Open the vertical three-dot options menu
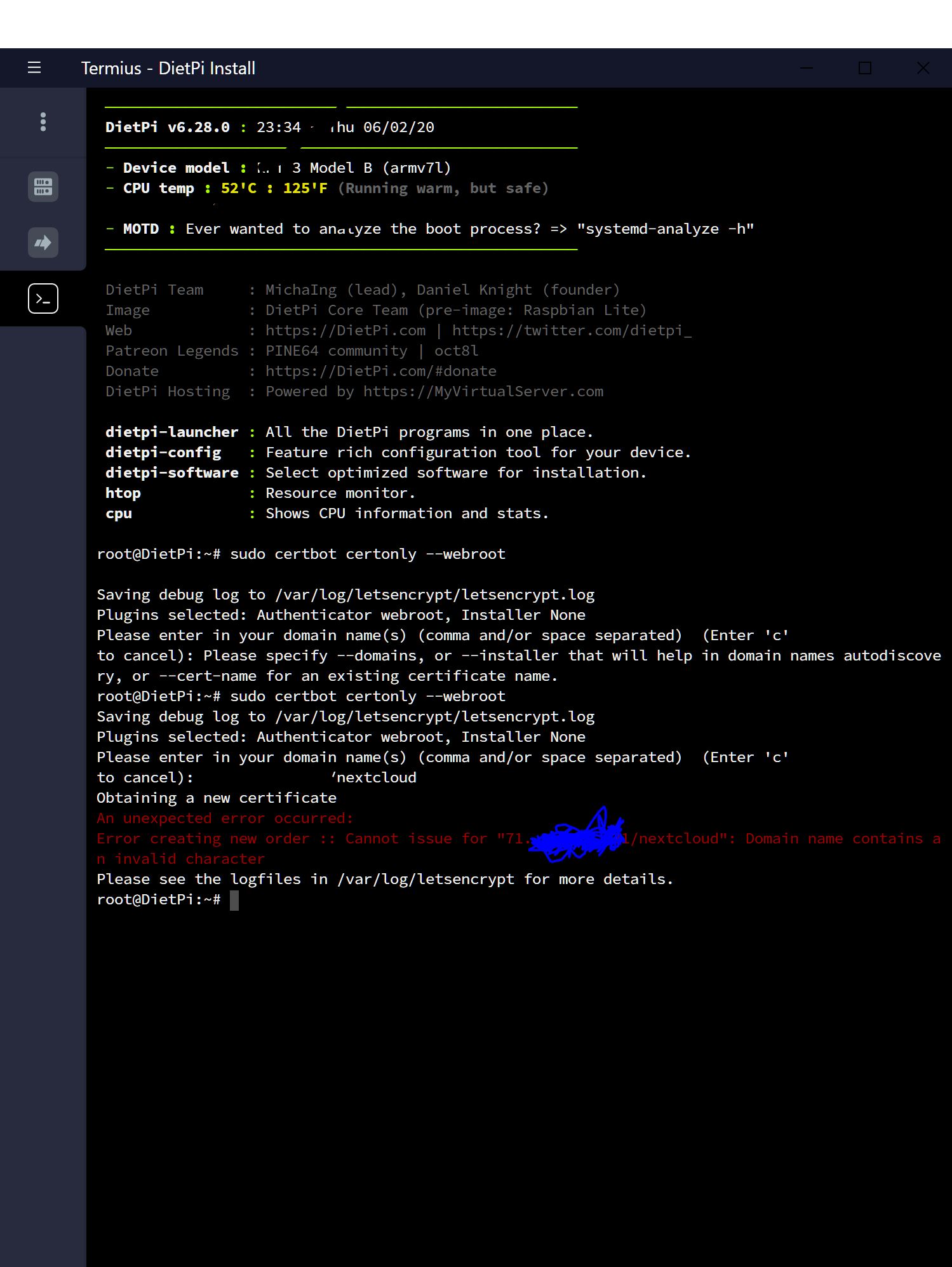This screenshot has width=952, height=1267. tap(43, 122)
